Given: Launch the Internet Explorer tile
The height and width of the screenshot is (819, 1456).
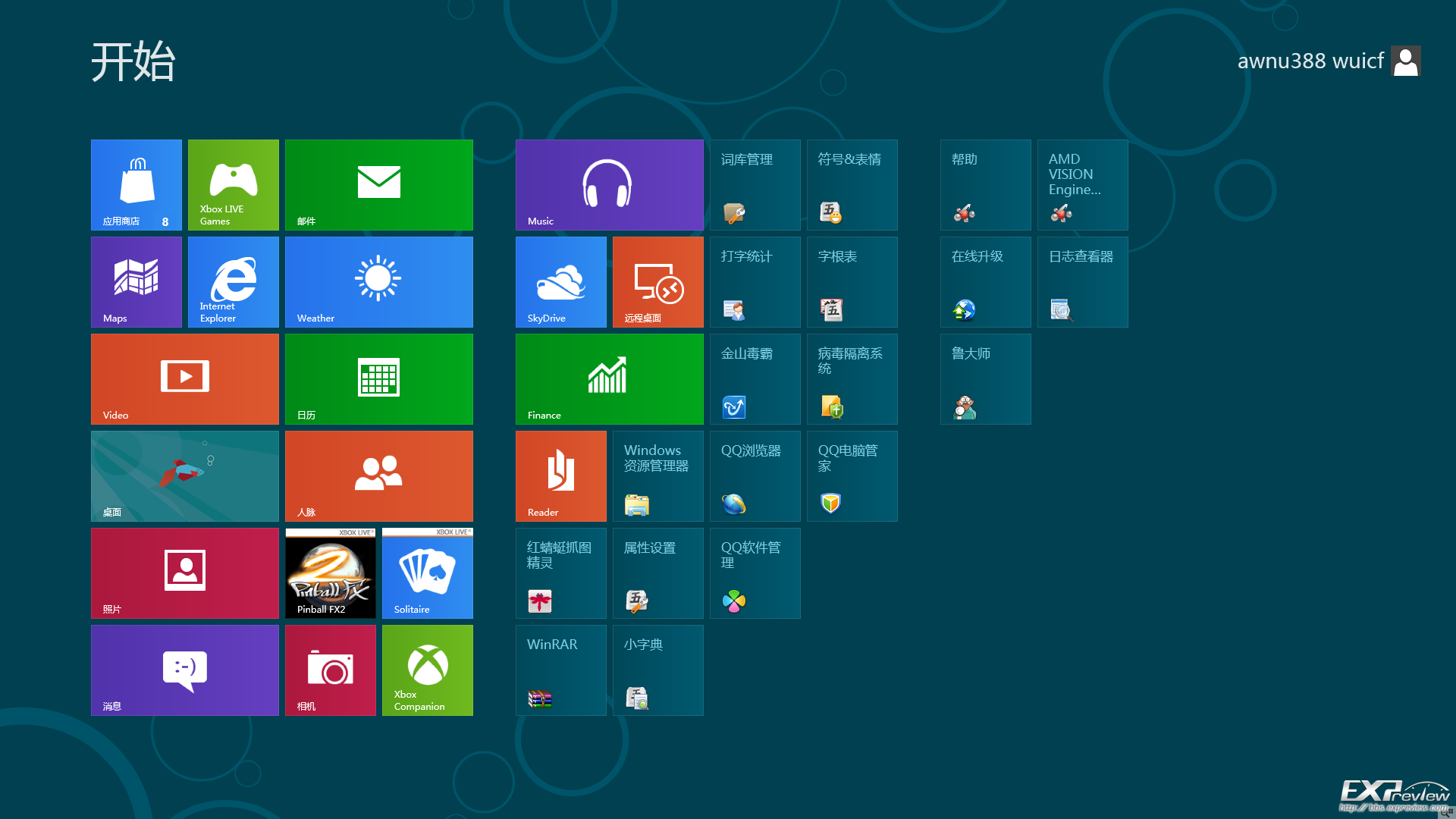Looking at the screenshot, I should pyautogui.click(x=234, y=282).
